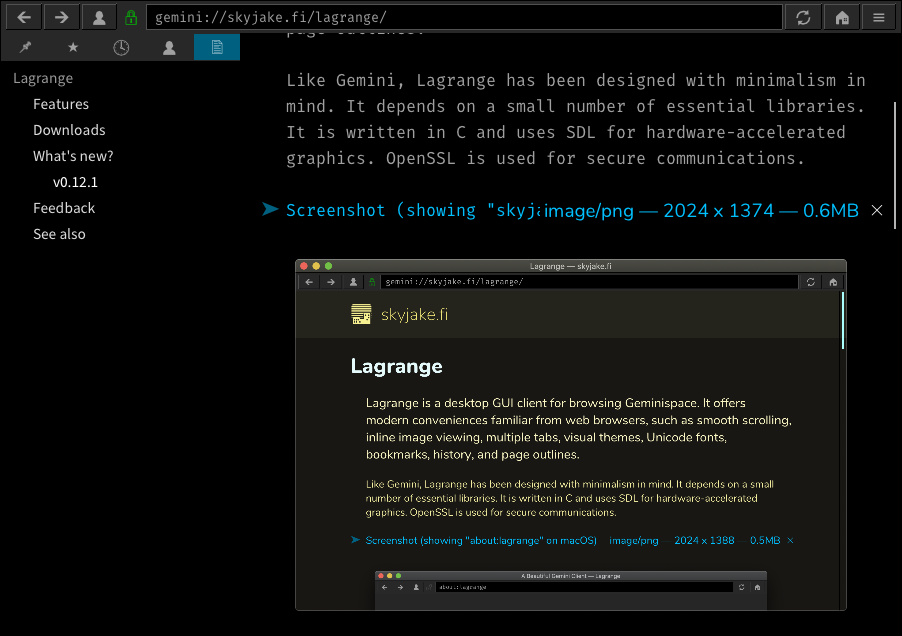Navigate to the Downloads outline heading
The image size is (902, 636).
coord(69,130)
